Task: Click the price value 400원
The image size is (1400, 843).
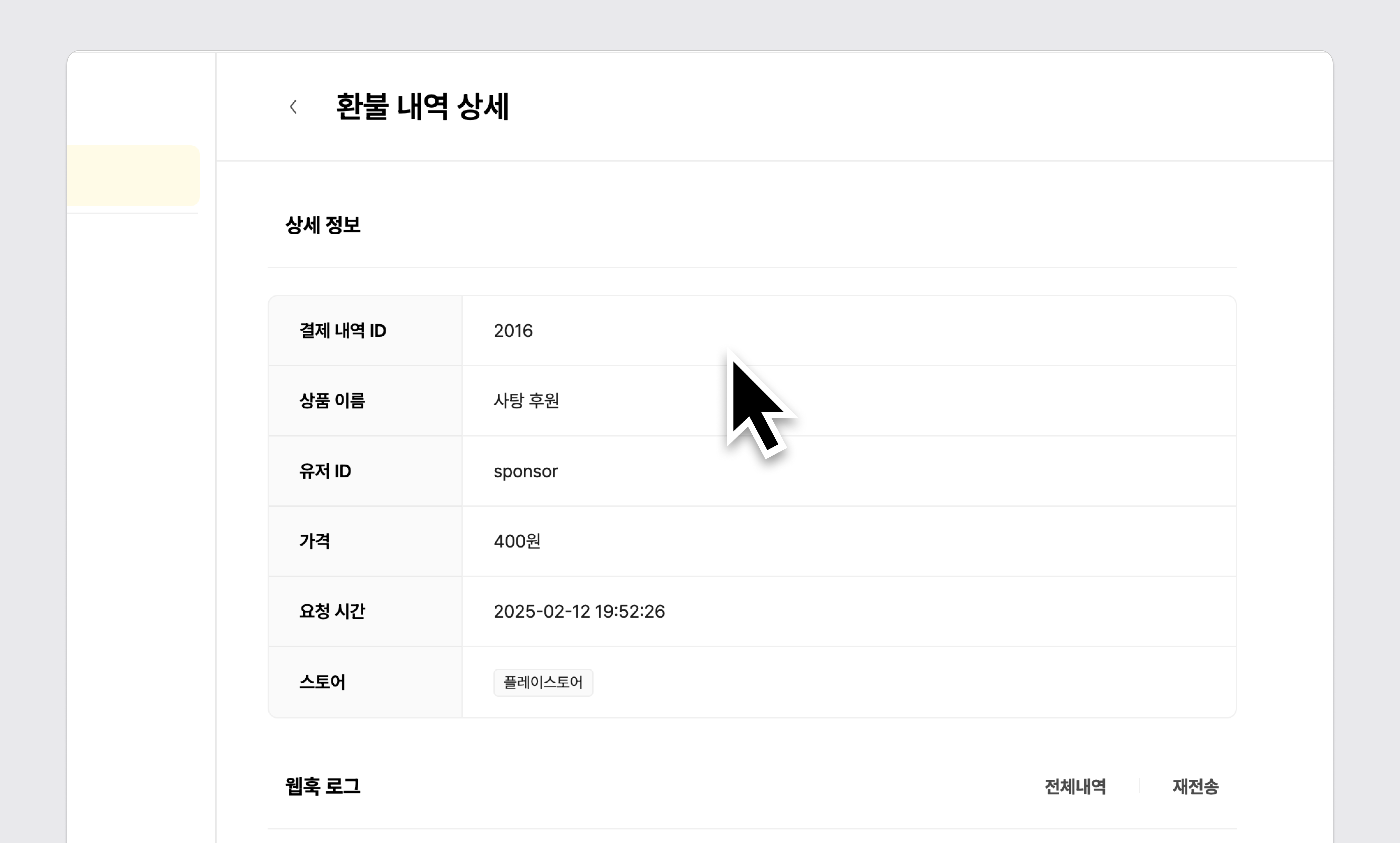Action: point(517,541)
